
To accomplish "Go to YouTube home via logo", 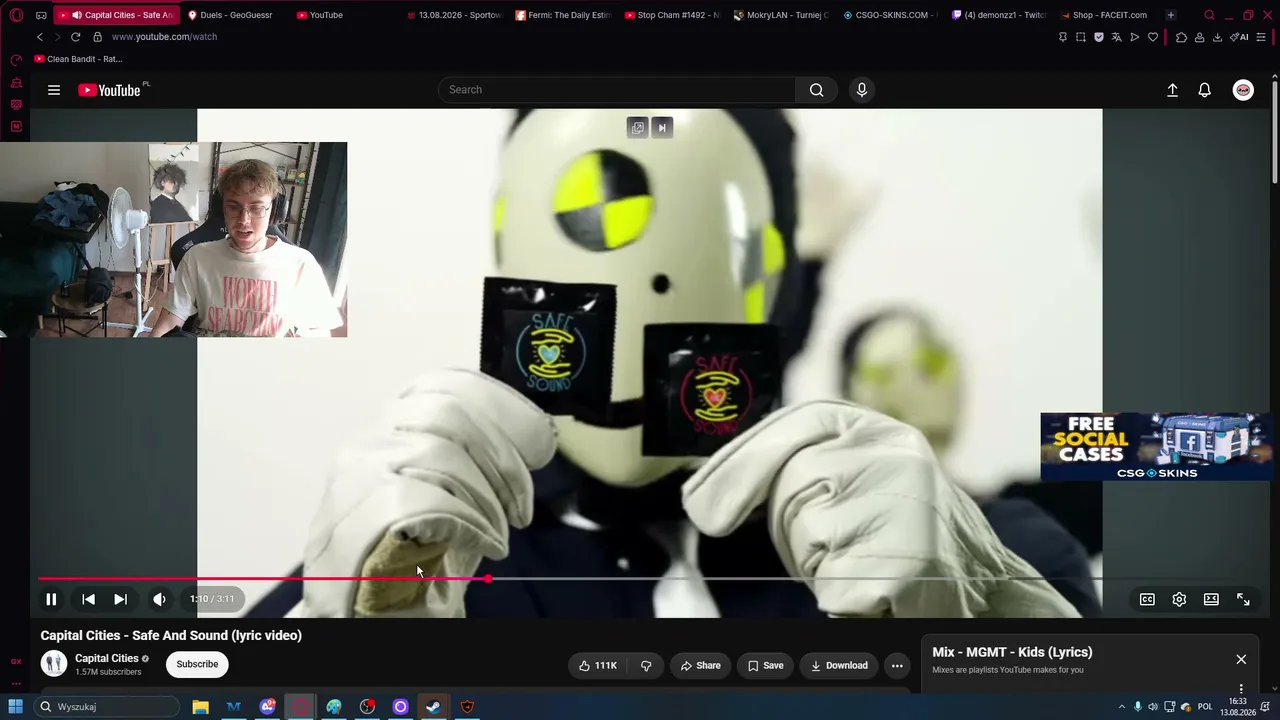I will tap(110, 90).
